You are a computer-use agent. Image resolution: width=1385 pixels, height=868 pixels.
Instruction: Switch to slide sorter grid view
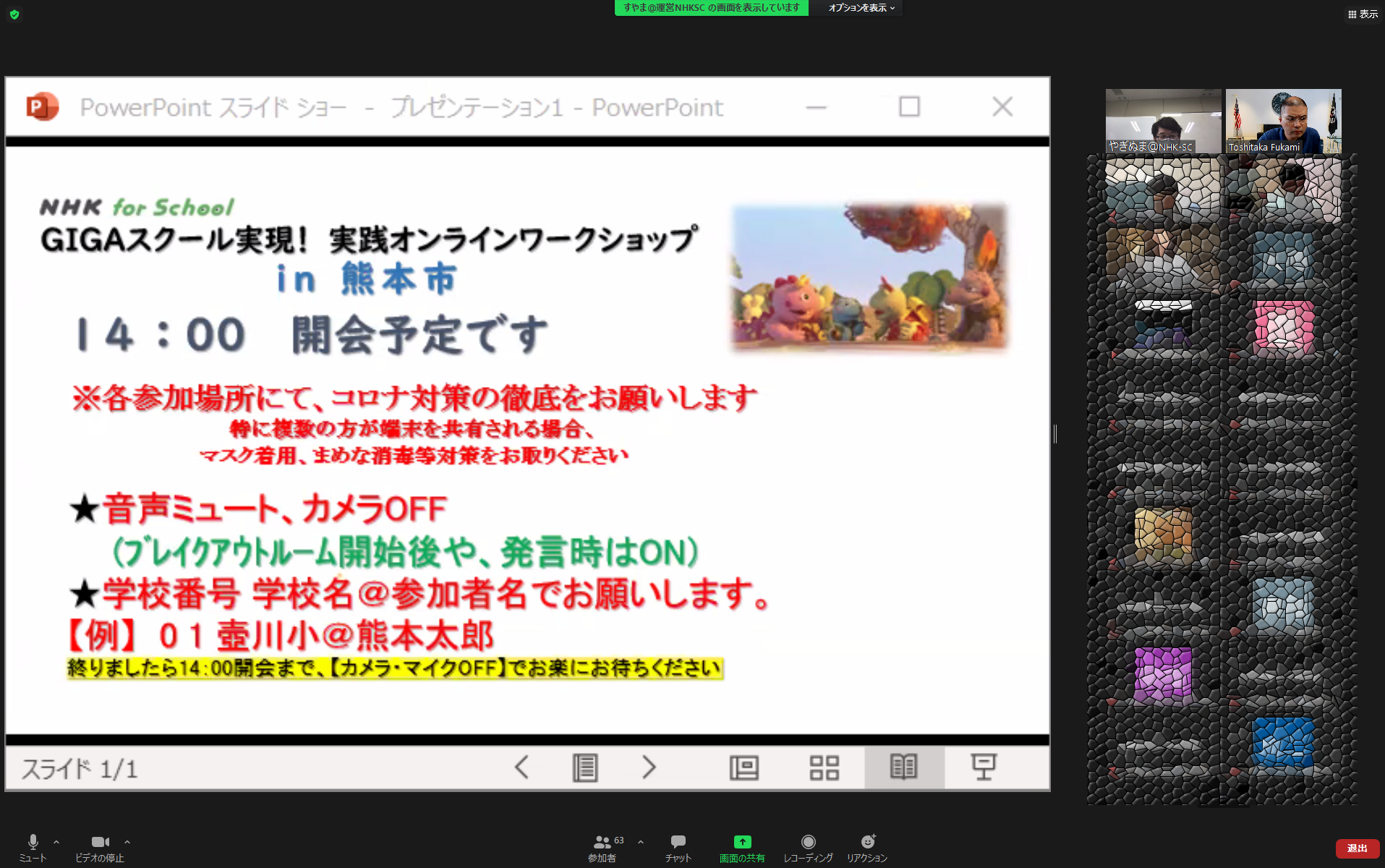[824, 767]
